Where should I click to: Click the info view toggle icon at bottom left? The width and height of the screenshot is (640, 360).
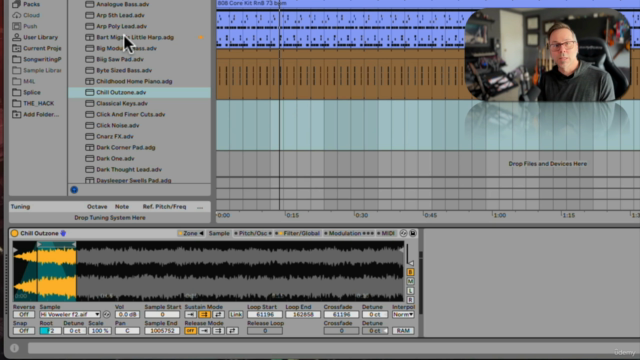coord(15,348)
